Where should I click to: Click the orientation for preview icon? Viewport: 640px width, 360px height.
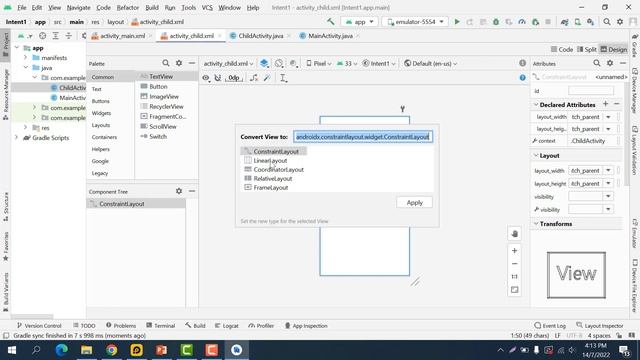point(279,63)
